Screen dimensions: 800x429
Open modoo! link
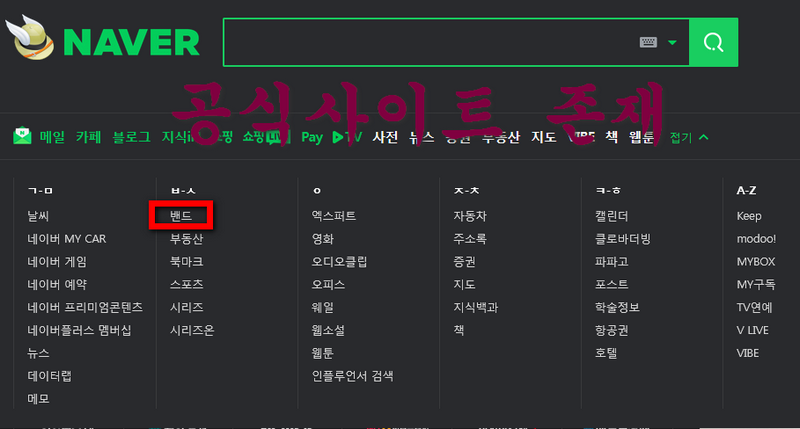[756, 239]
